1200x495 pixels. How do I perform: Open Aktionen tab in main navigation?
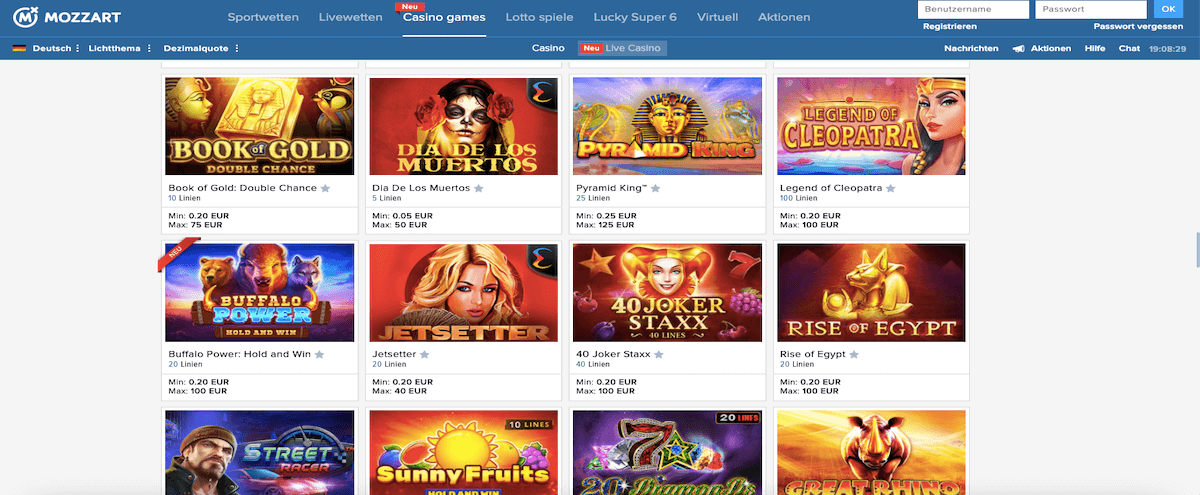784,17
